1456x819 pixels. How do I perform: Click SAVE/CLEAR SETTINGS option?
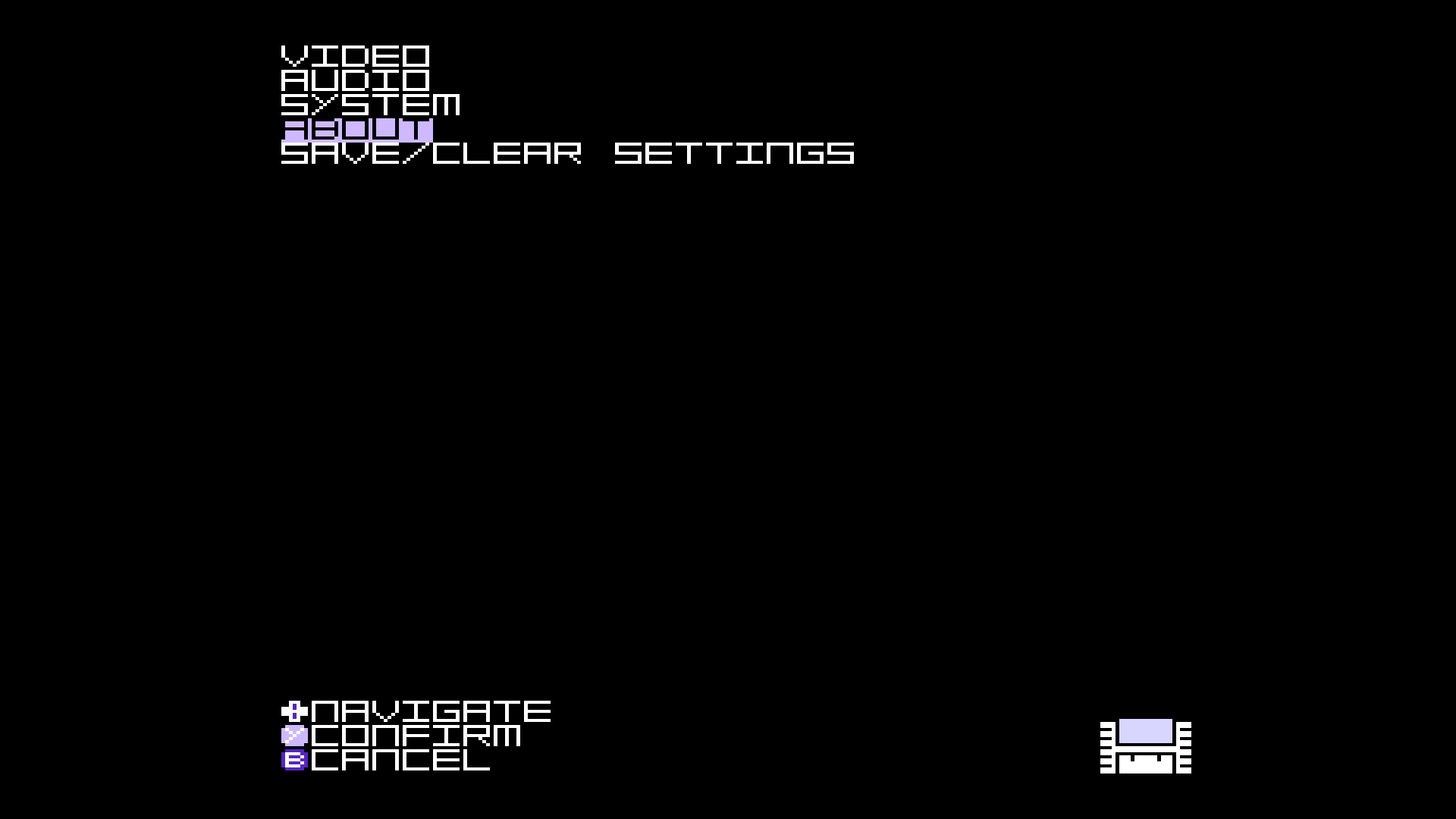[x=567, y=153]
